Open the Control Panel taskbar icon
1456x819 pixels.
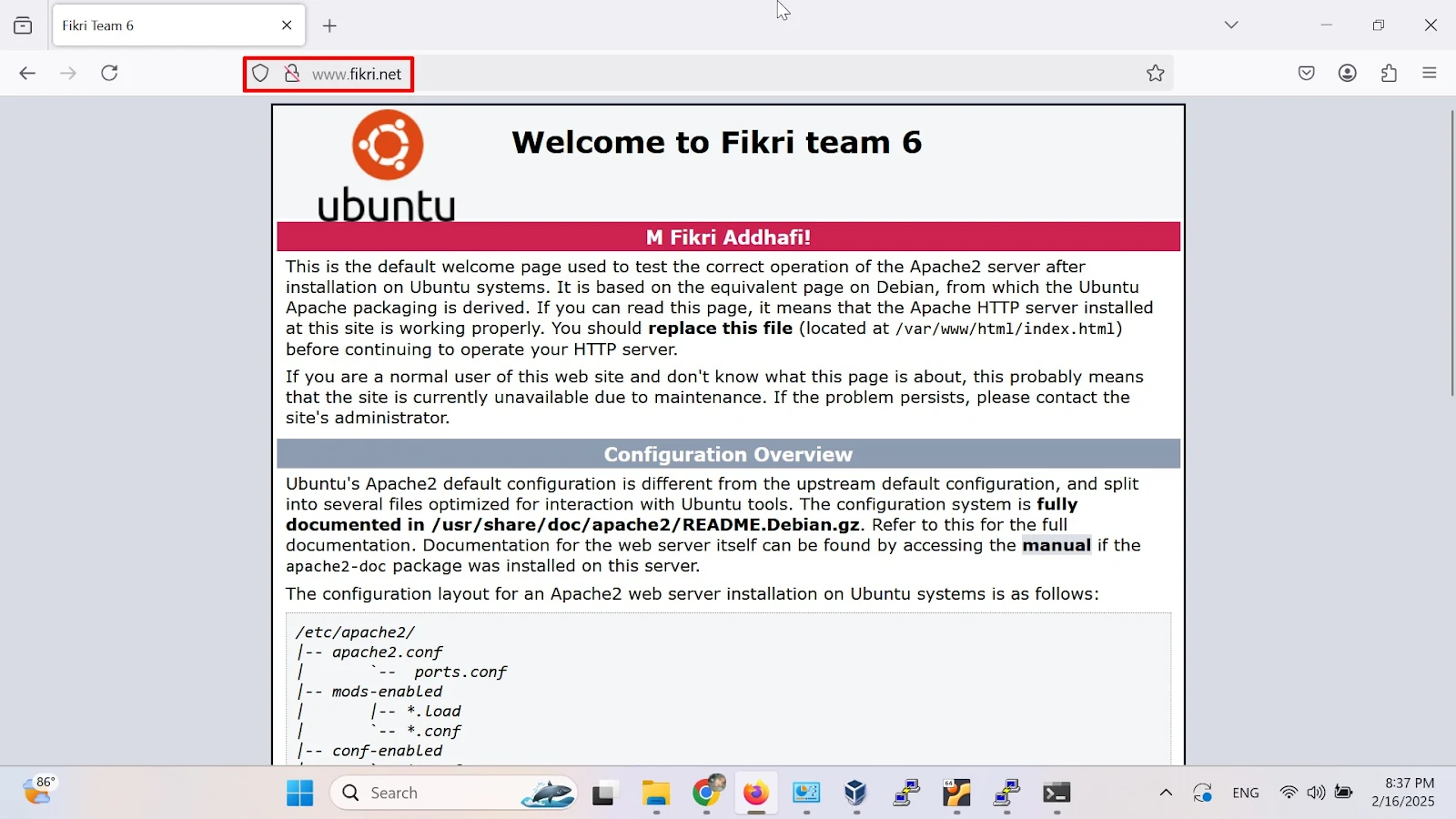pos(806,794)
